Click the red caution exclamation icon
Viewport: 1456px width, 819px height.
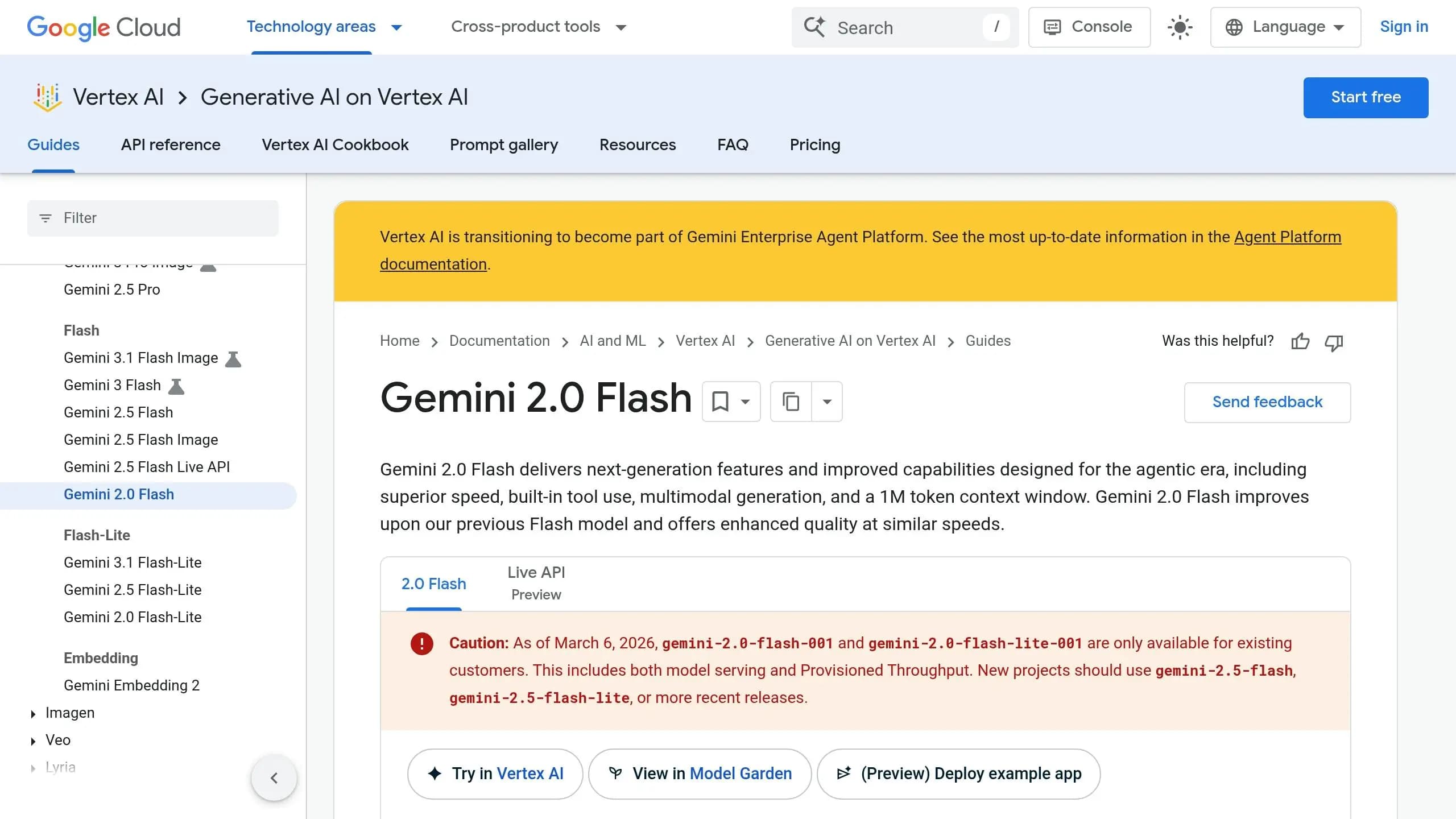422,644
